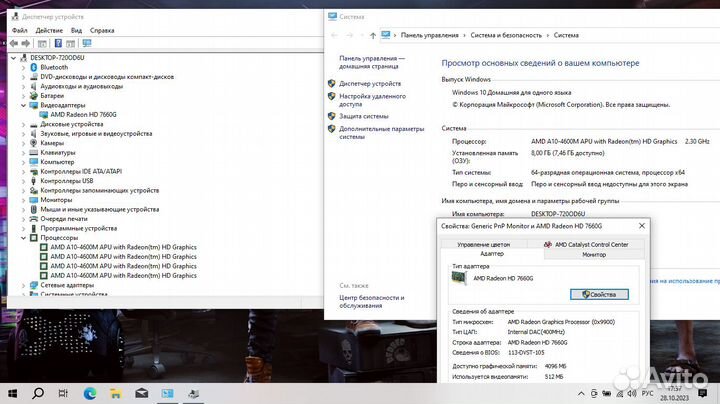Viewport: 720px width, 404px height.
Task: Select the Контроллеры USB category icon
Action: (34, 181)
